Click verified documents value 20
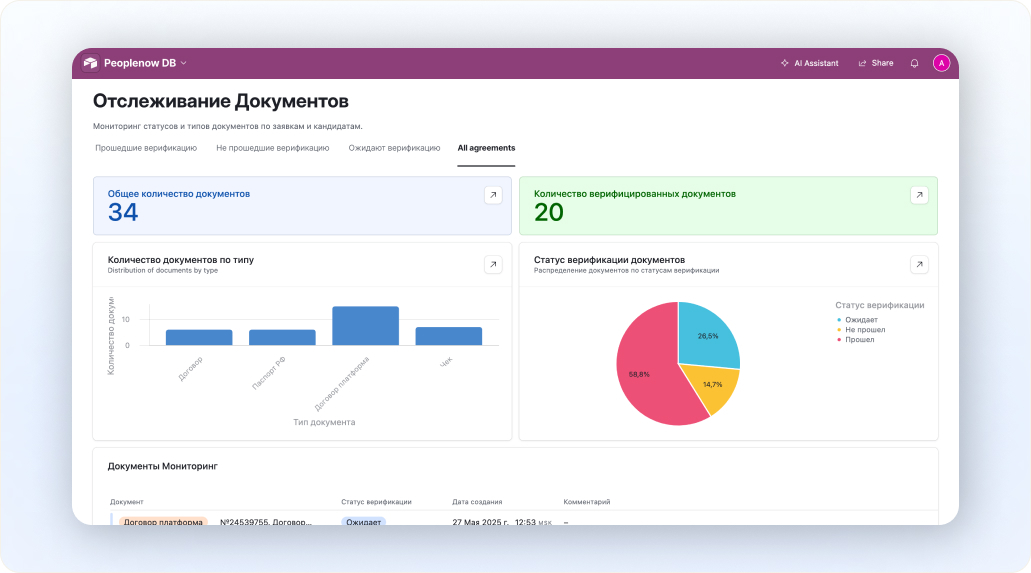 click(549, 212)
